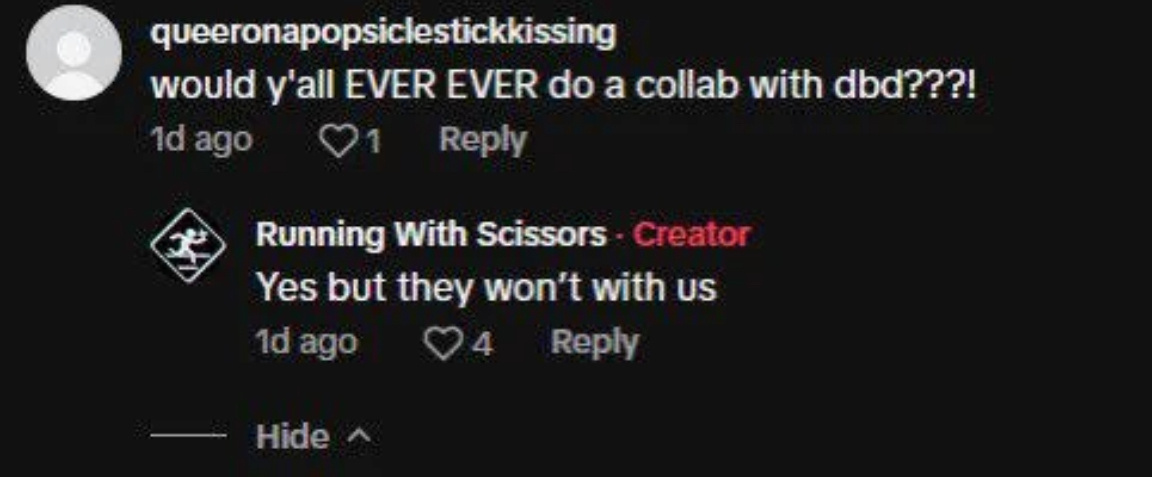Click the like count 1 on the first comment
The height and width of the screenshot is (477, 1152).
[373, 141]
